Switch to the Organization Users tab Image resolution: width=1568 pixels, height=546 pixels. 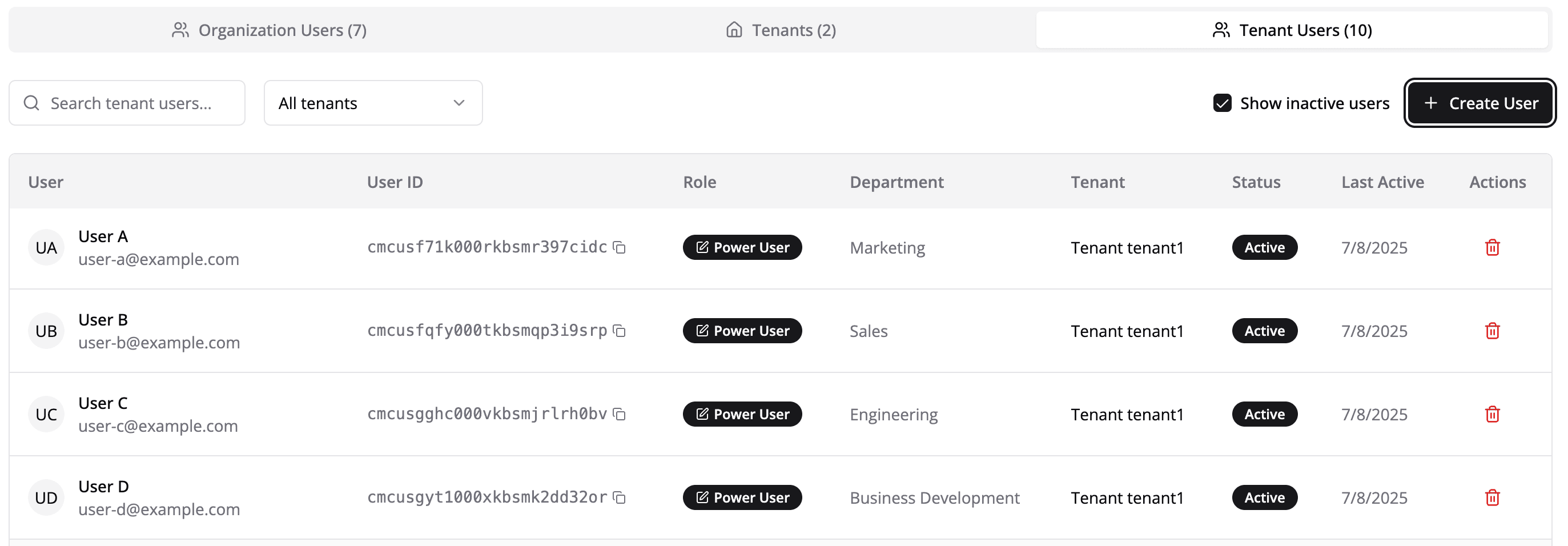tap(270, 29)
